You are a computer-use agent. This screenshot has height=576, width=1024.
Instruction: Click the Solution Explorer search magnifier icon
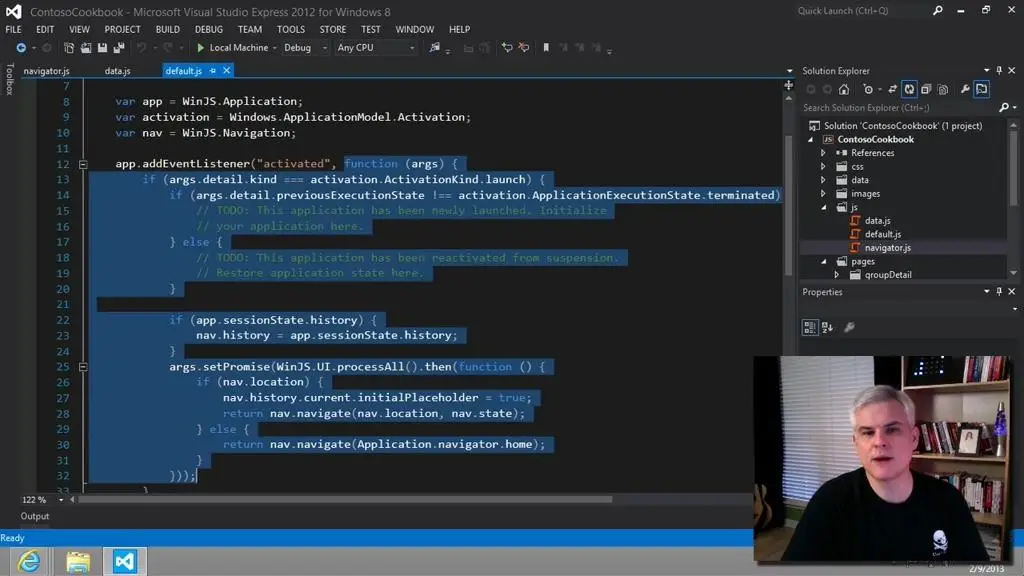1004,108
